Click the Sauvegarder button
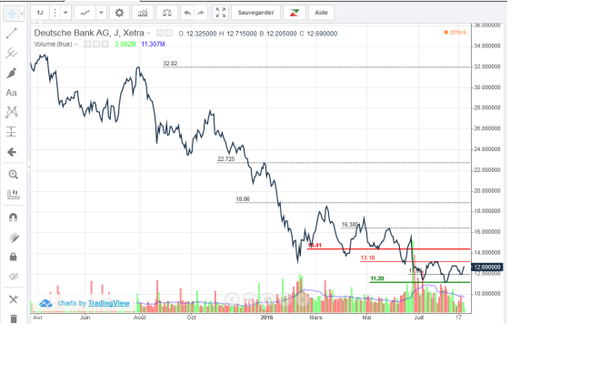 (x=256, y=13)
